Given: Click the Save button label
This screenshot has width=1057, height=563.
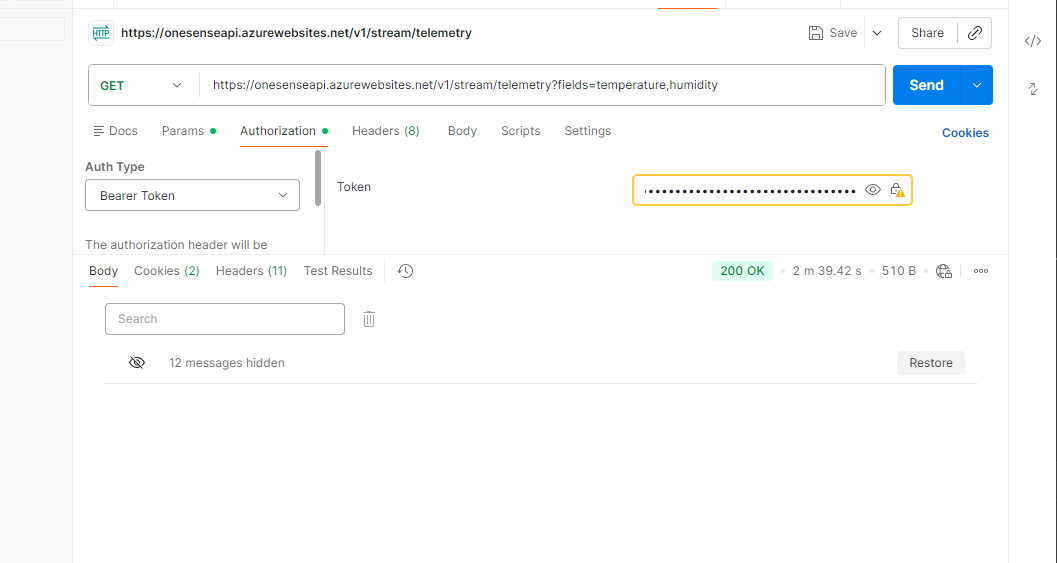Looking at the screenshot, I should click(843, 33).
